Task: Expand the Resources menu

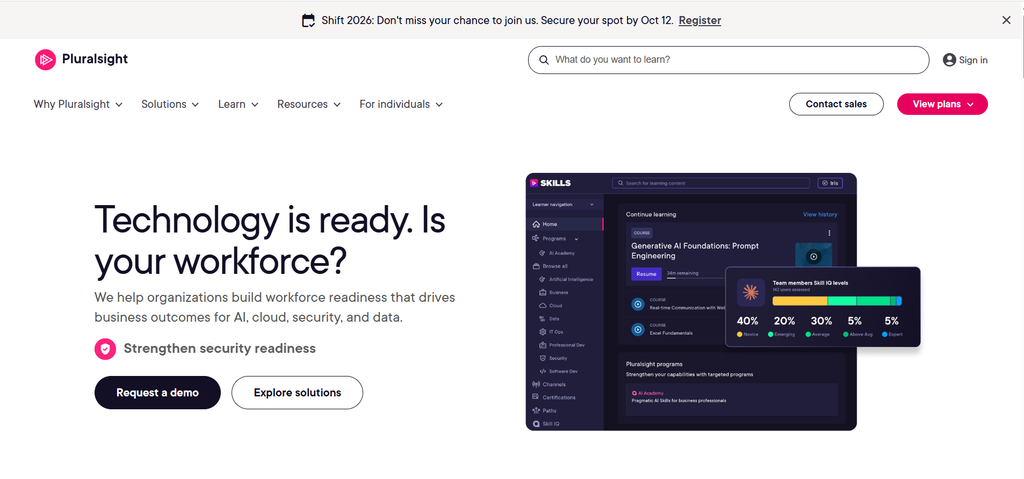Action: point(309,104)
